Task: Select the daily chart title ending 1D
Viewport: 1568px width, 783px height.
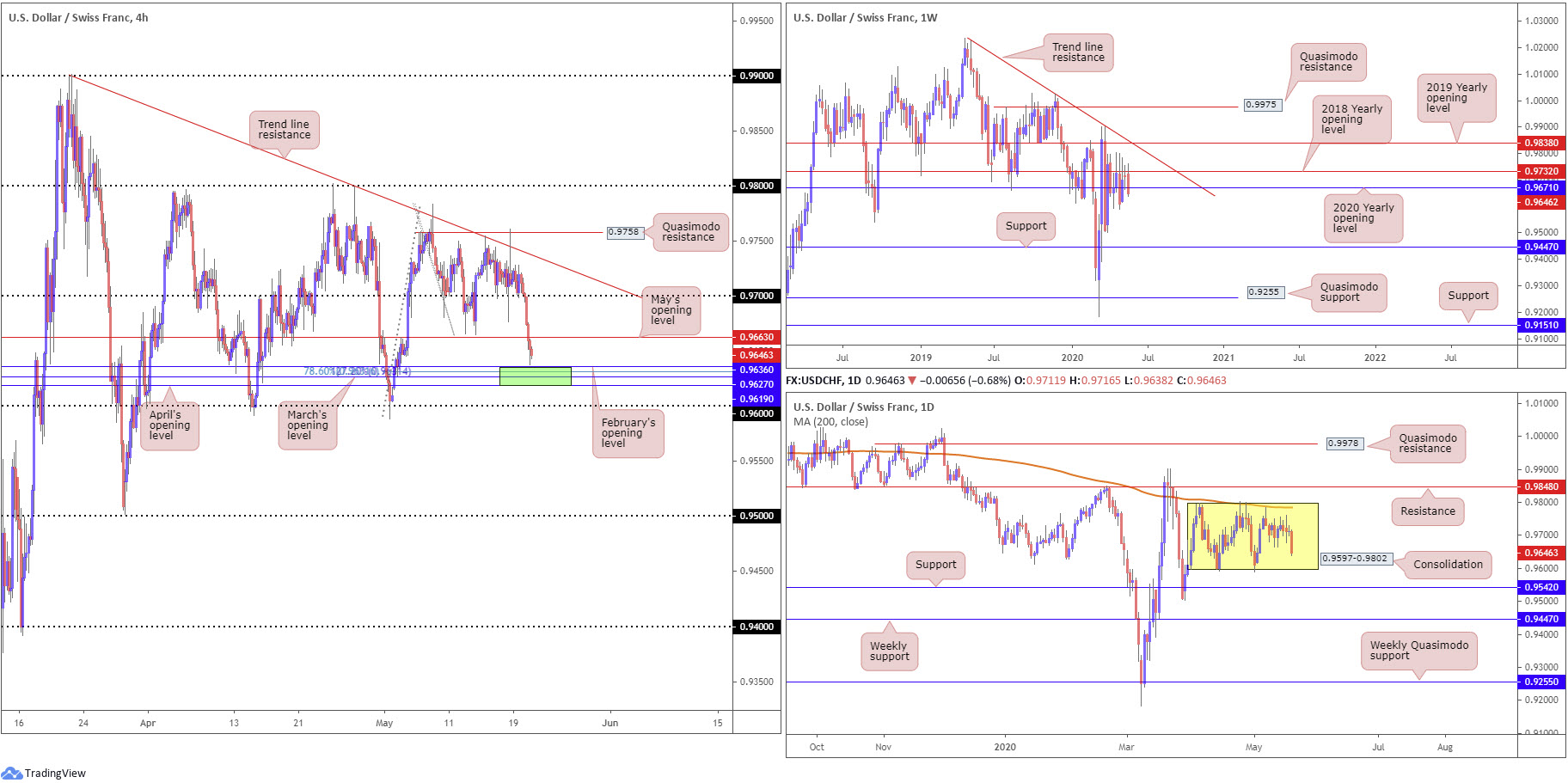Action: pos(864,407)
